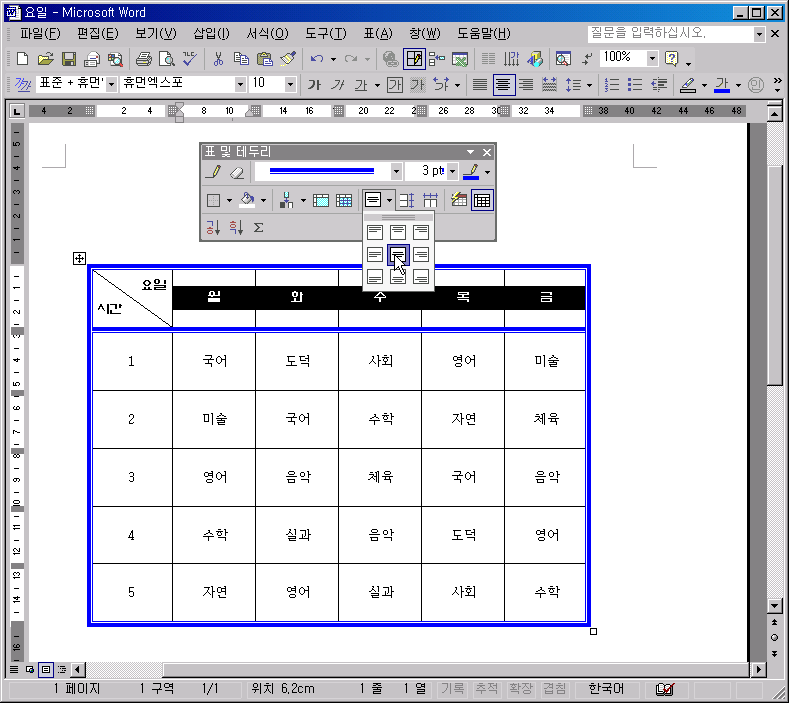The width and height of the screenshot is (789, 703).
Task: Toggle bulleted list formatting
Action: (x=635, y=85)
